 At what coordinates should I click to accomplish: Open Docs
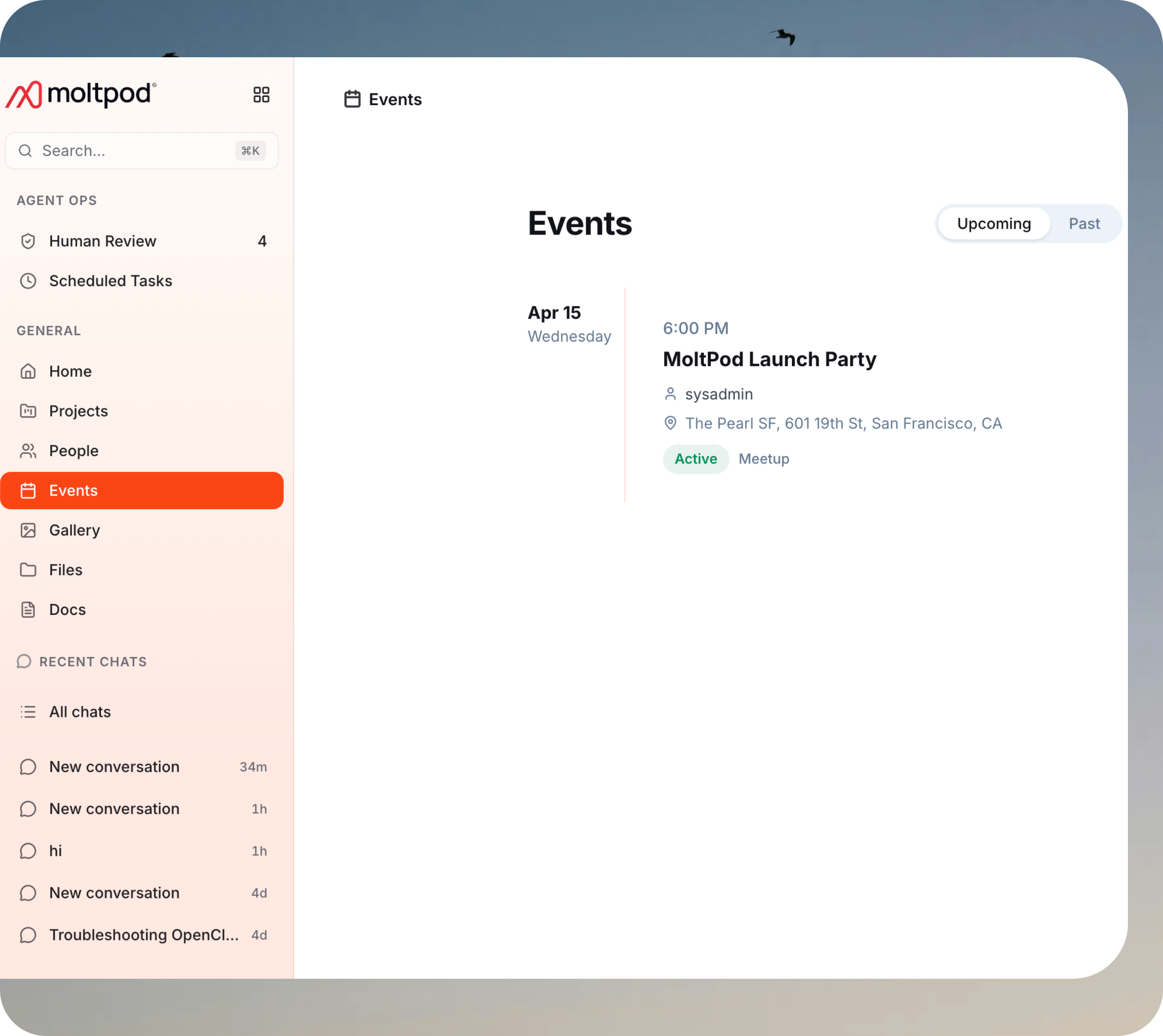142,610
